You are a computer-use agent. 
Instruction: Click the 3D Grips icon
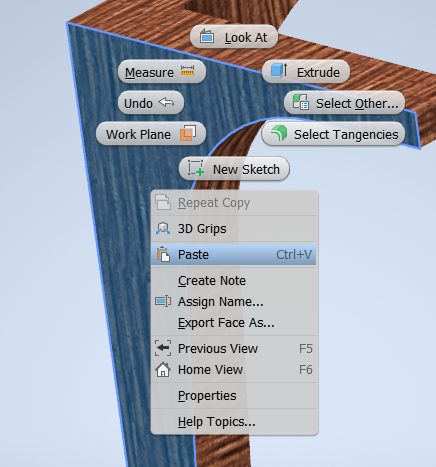163,229
